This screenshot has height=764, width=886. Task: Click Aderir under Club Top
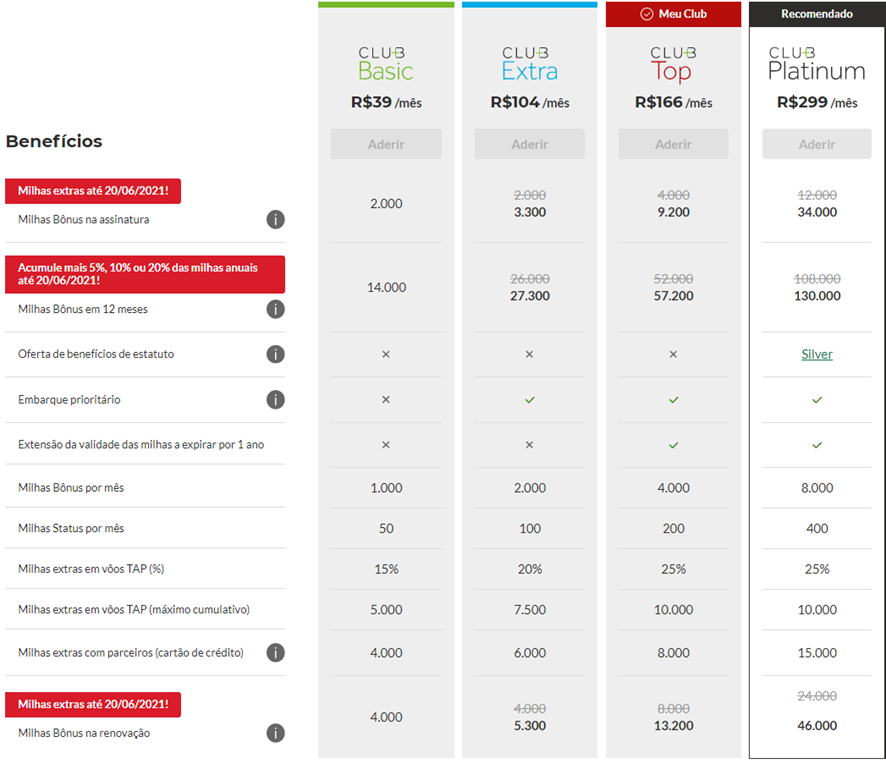(x=673, y=144)
